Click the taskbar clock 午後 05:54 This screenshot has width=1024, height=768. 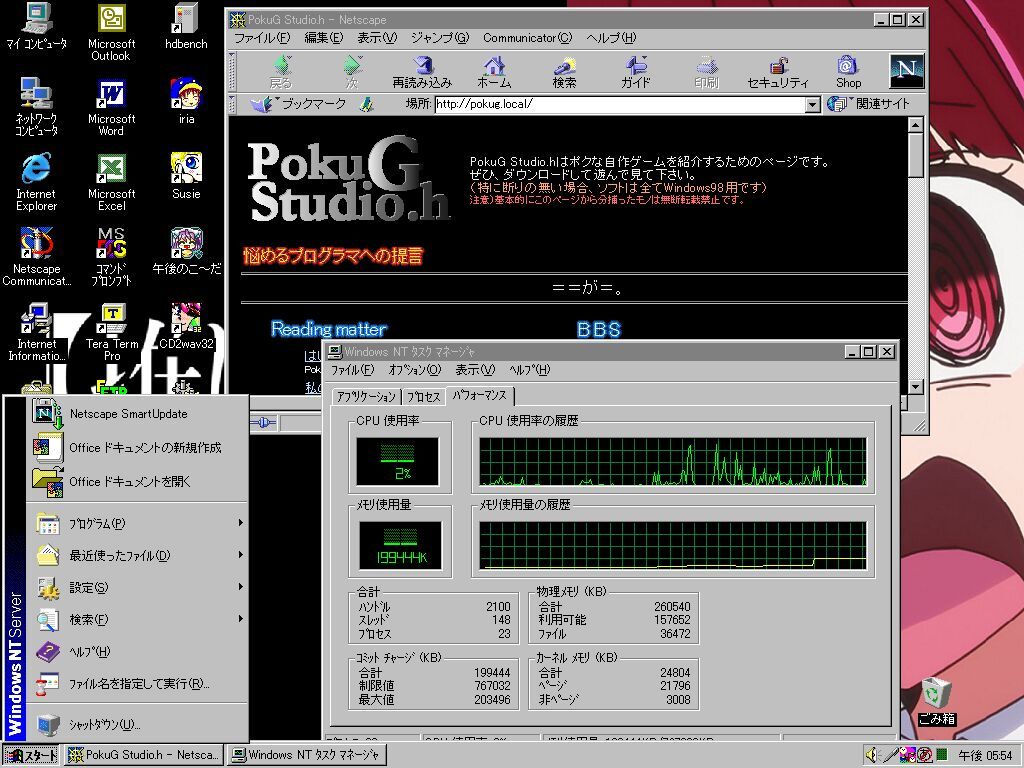pyautogui.click(x=985, y=755)
